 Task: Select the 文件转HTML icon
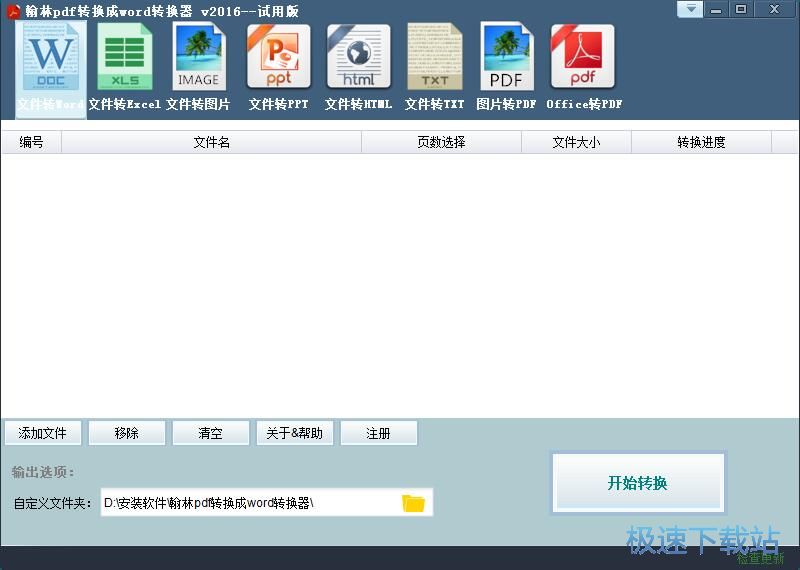tap(359, 57)
